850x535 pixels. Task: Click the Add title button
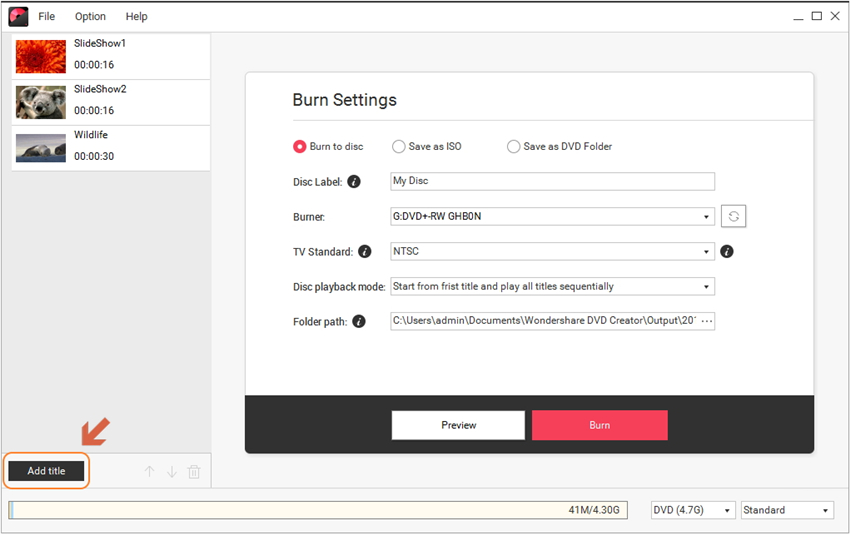point(47,471)
